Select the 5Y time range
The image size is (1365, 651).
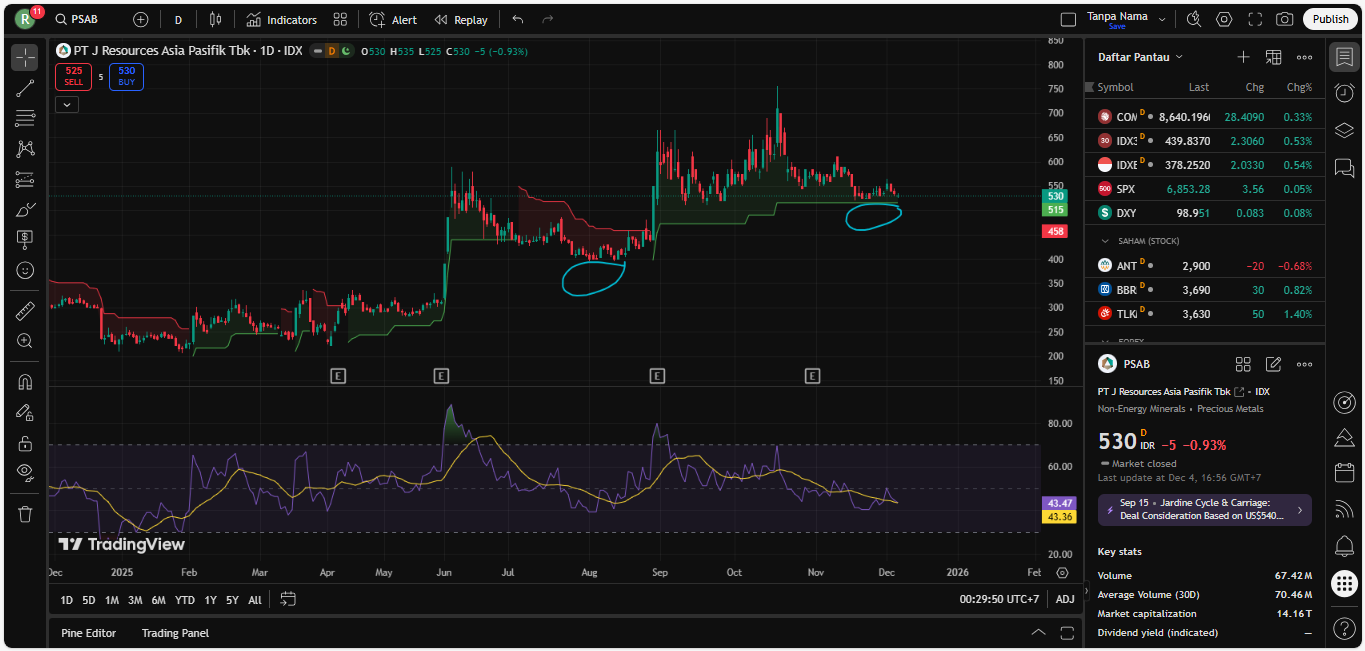pyautogui.click(x=232, y=600)
